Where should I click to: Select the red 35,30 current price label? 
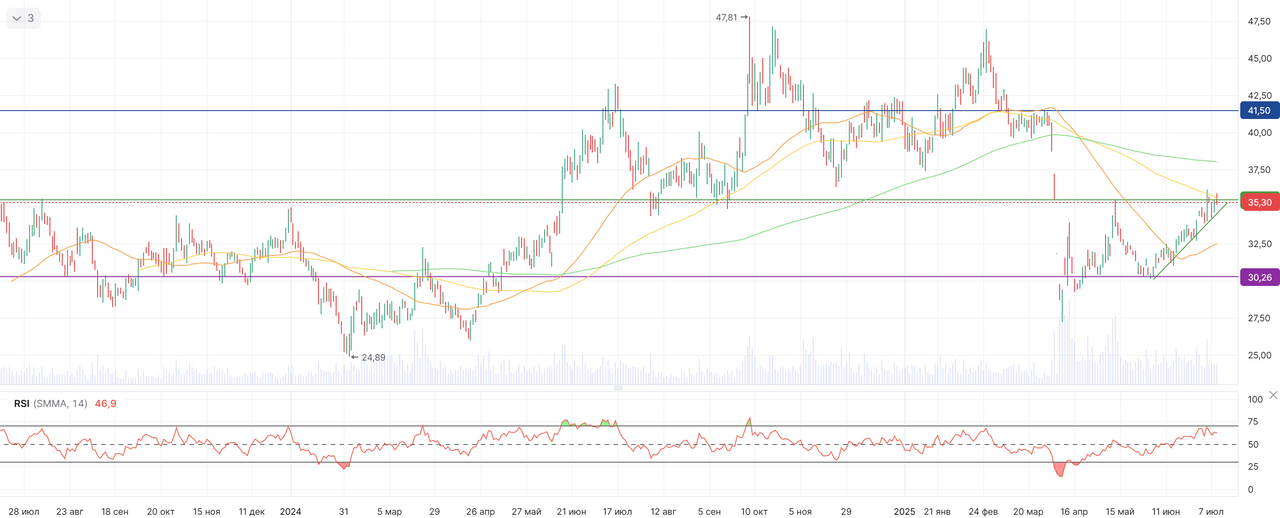click(1259, 202)
